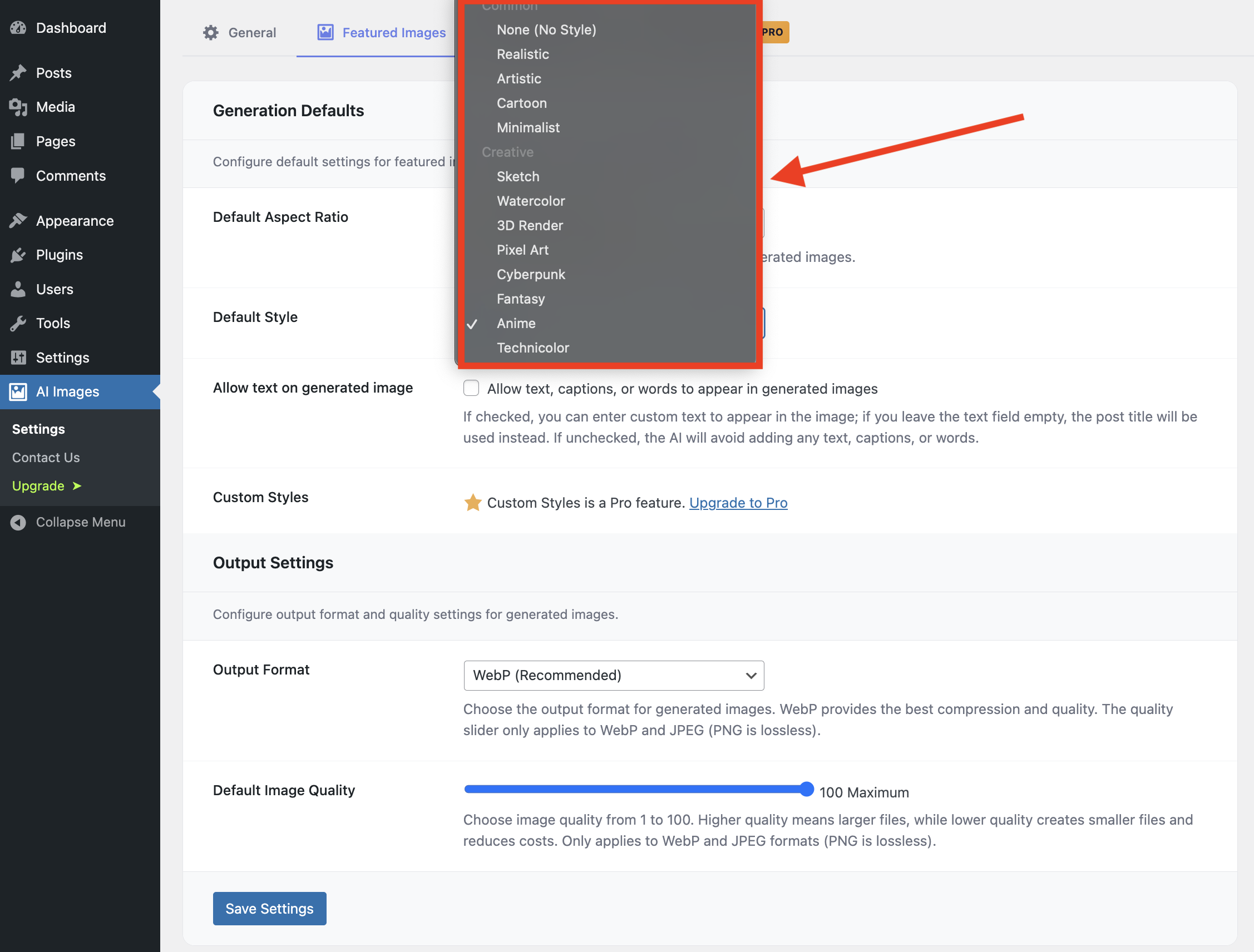
Task: Click the Save Settings button
Action: [x=269, y=909]
